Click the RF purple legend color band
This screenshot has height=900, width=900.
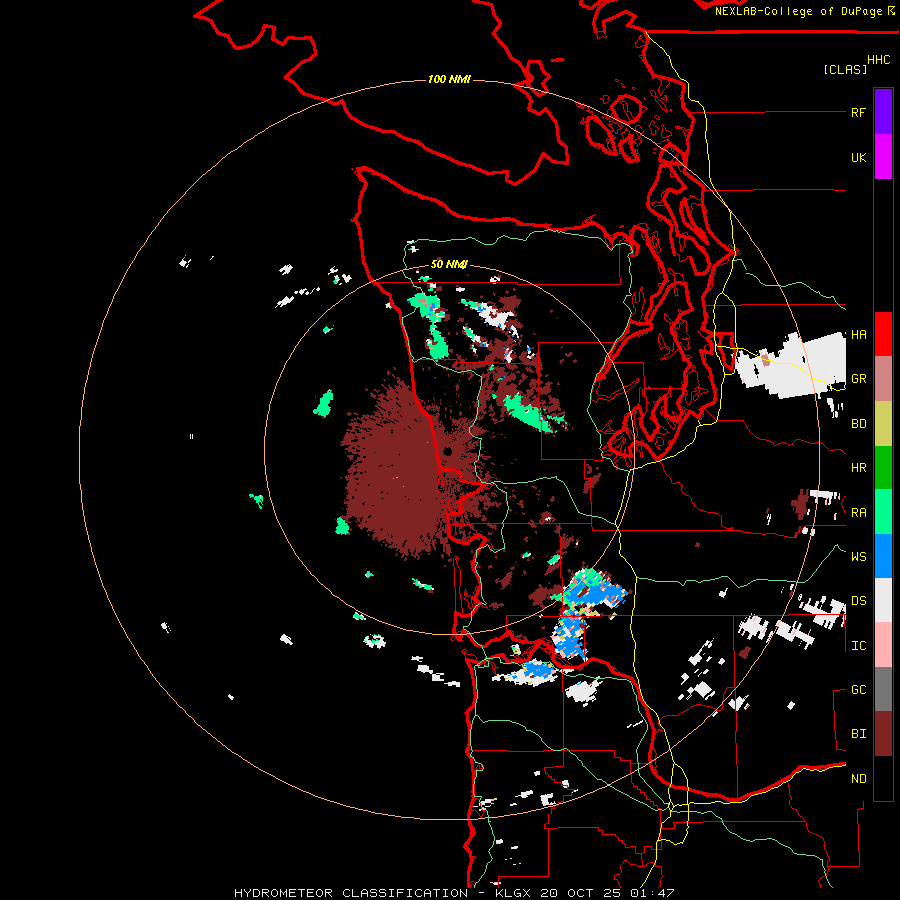coord(883,112)
